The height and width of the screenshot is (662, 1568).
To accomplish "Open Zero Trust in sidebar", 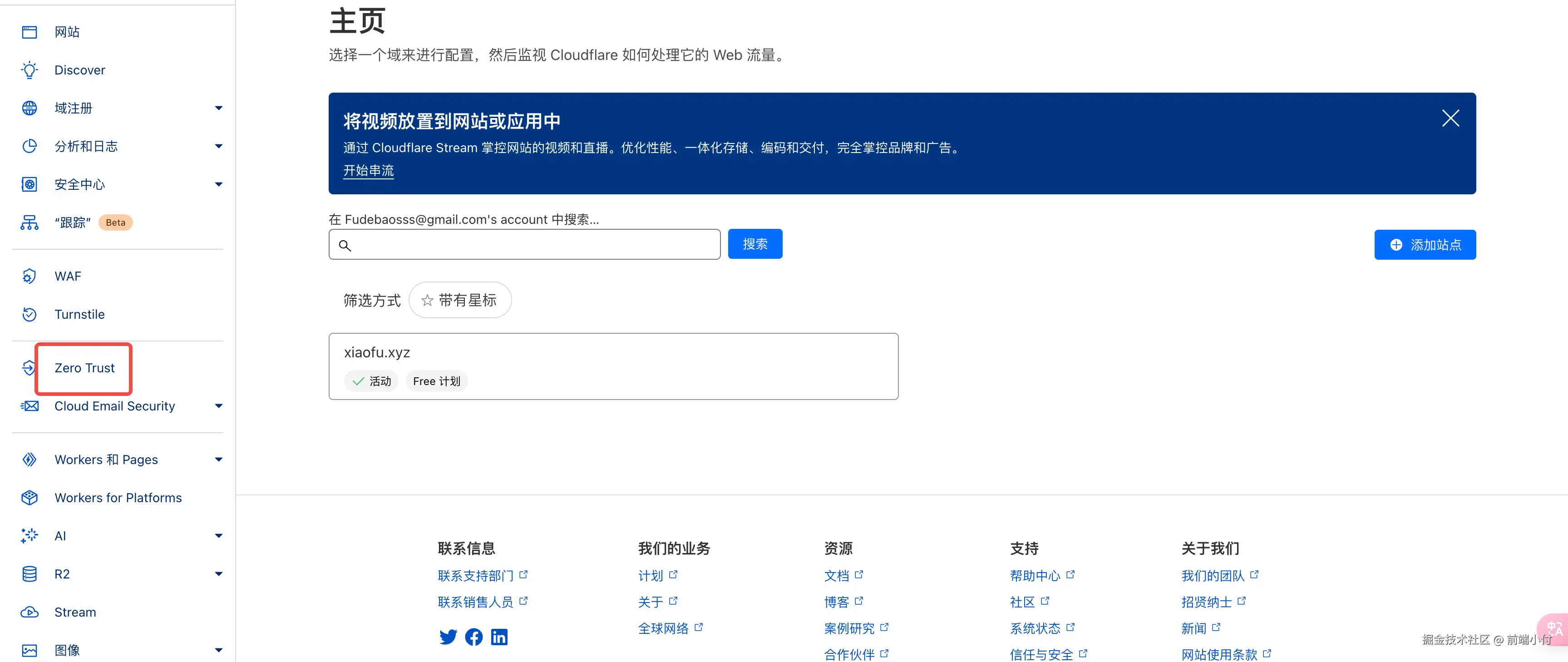I will coord(84,368).
